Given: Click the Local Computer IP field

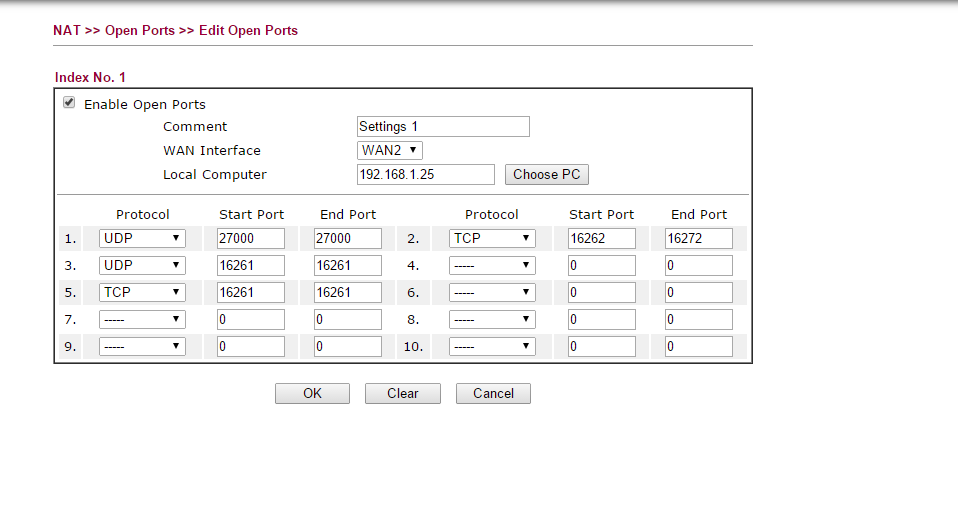Looking at the screenshot, I should [425, 175].
